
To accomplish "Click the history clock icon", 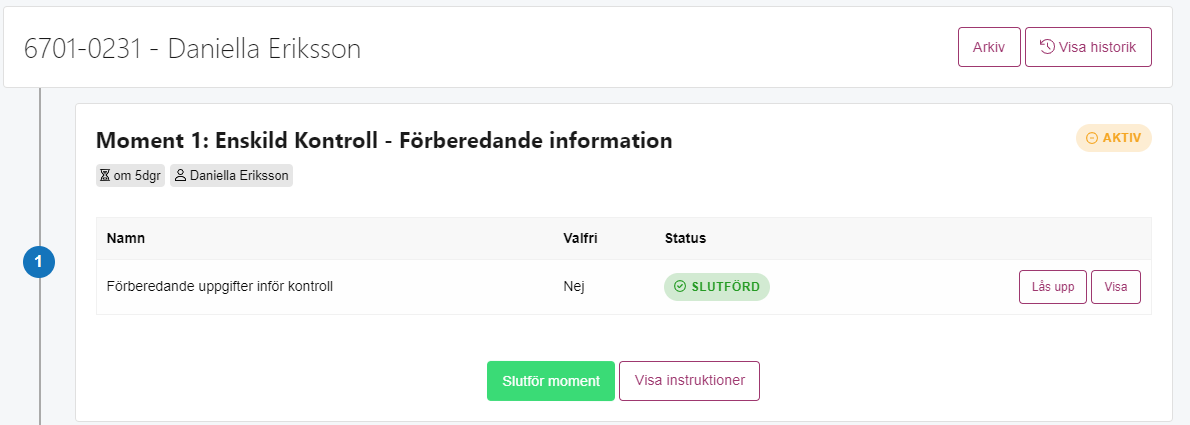I will pos(1047,47).
